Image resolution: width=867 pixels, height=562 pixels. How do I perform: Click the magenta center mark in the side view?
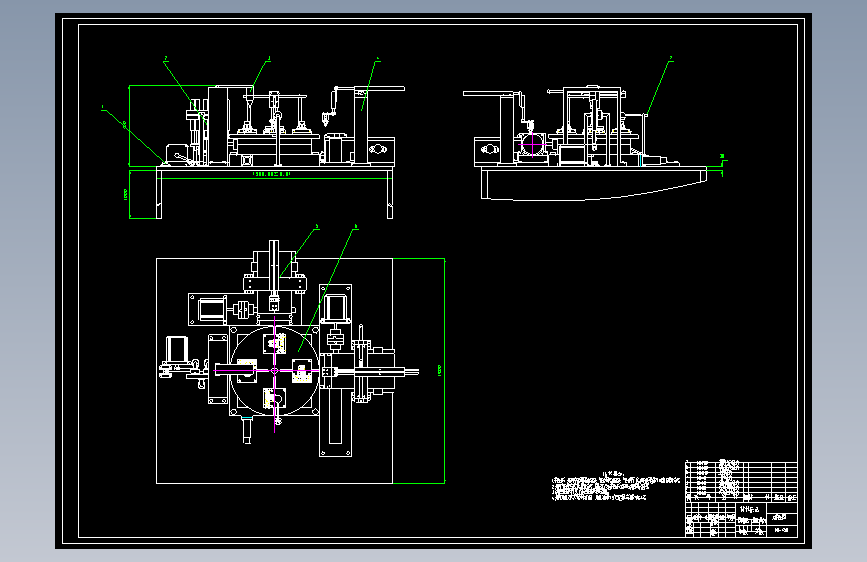tap(532, 144)
